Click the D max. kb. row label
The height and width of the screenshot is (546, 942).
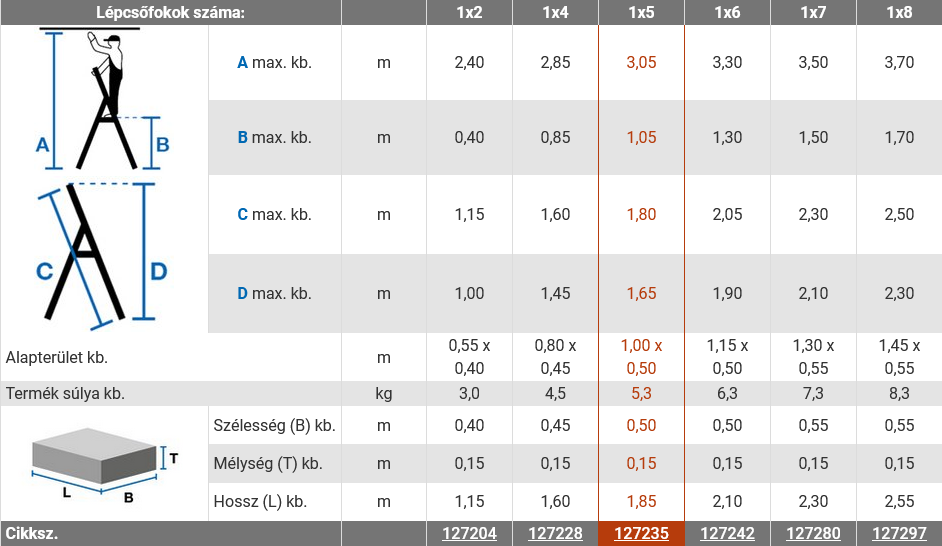click(x=275, y=294)
